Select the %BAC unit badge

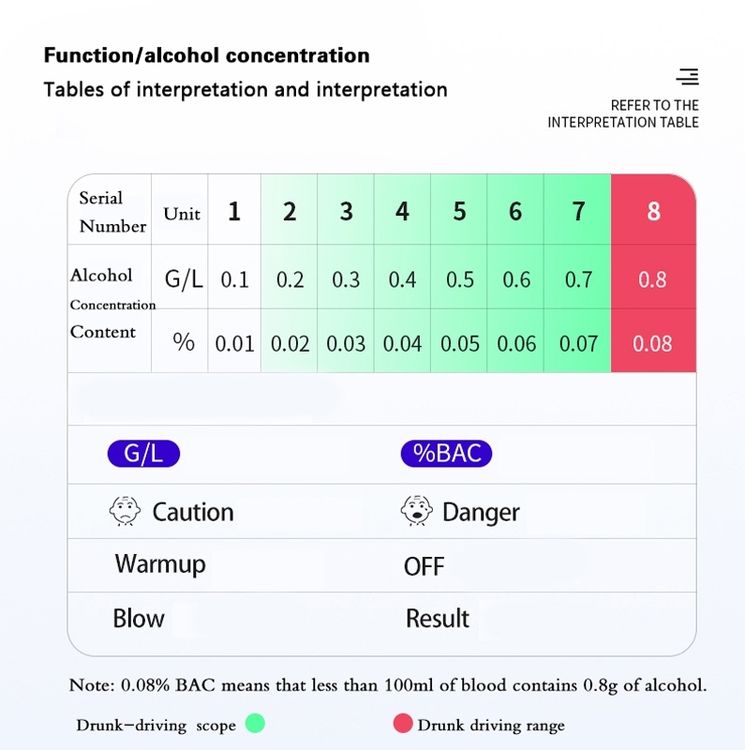click(x=446, y=453)
